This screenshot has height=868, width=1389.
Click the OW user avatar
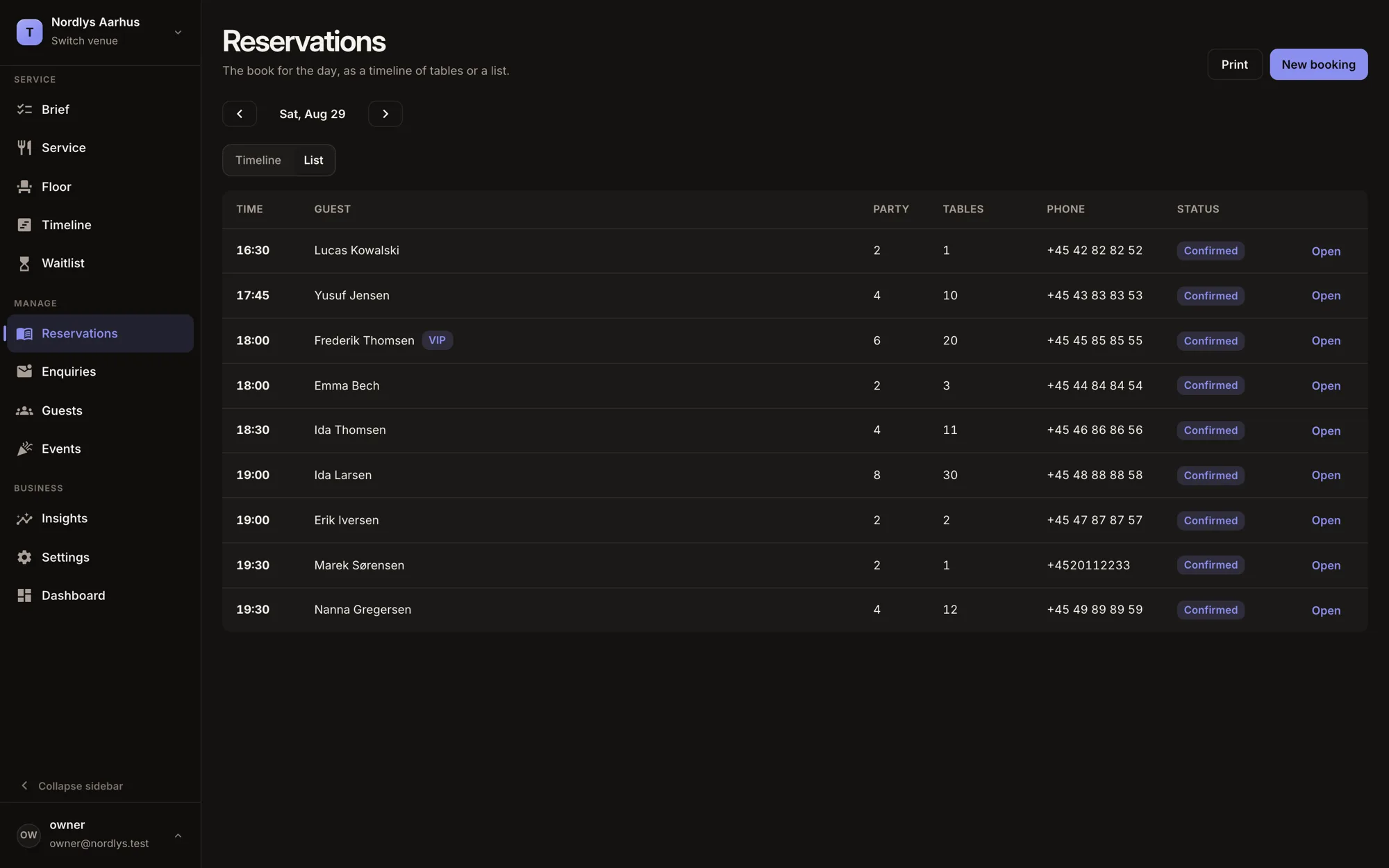(x=28, y=835)
